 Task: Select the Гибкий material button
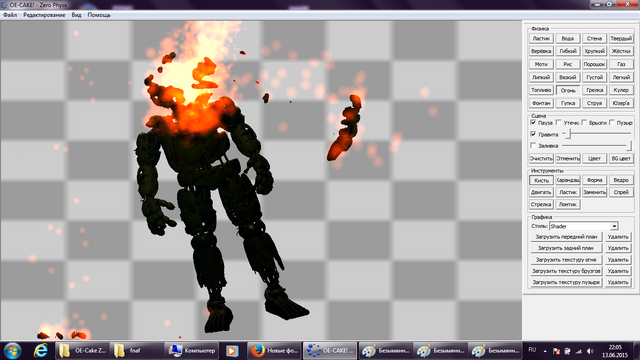[x=568, y=51]
